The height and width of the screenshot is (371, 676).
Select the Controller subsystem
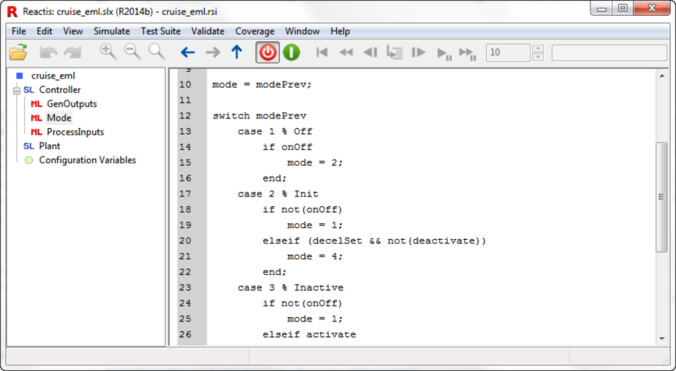[x=59, y=90]
